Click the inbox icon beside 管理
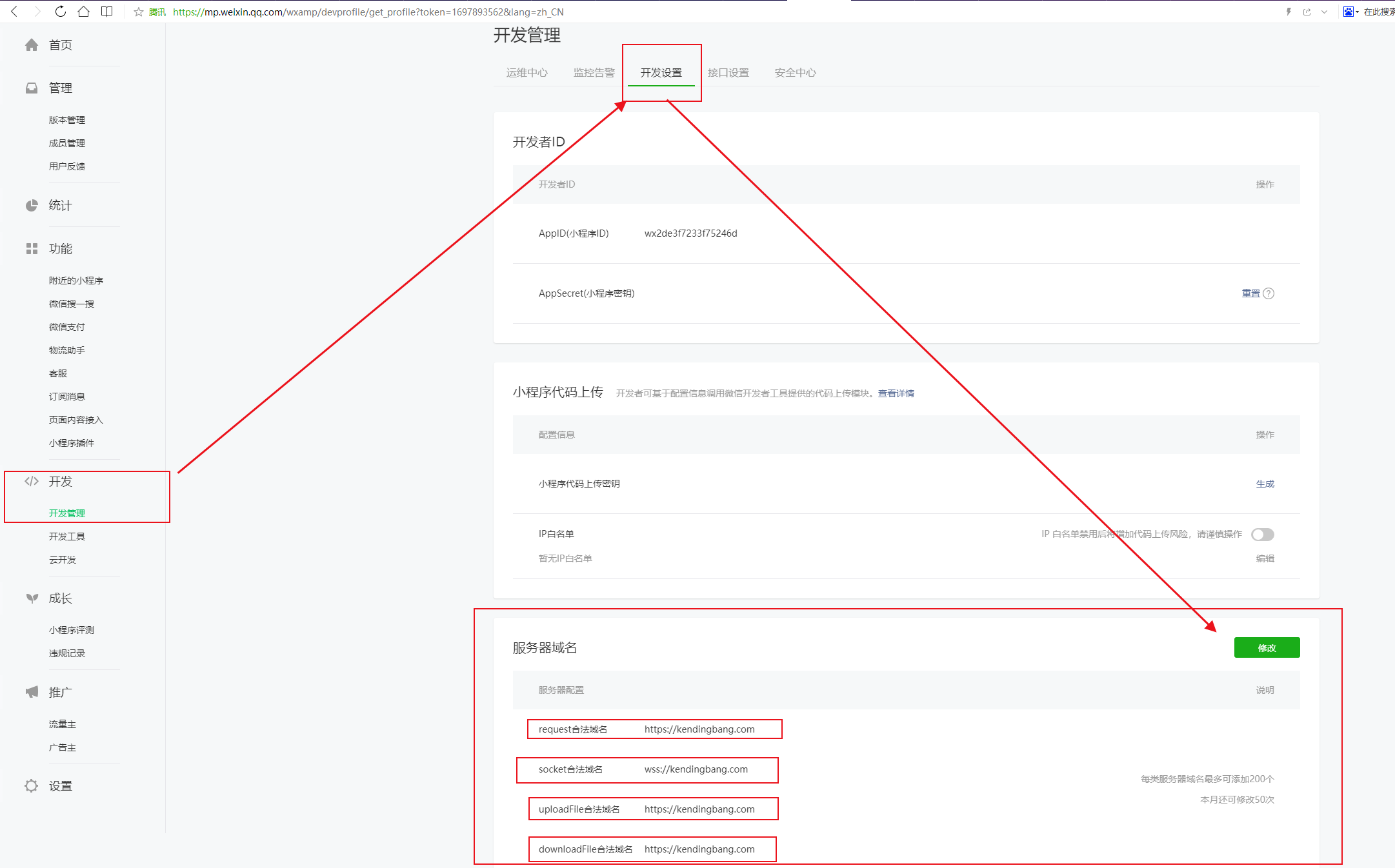This screenshot has height=868, width=1395. 32,88
